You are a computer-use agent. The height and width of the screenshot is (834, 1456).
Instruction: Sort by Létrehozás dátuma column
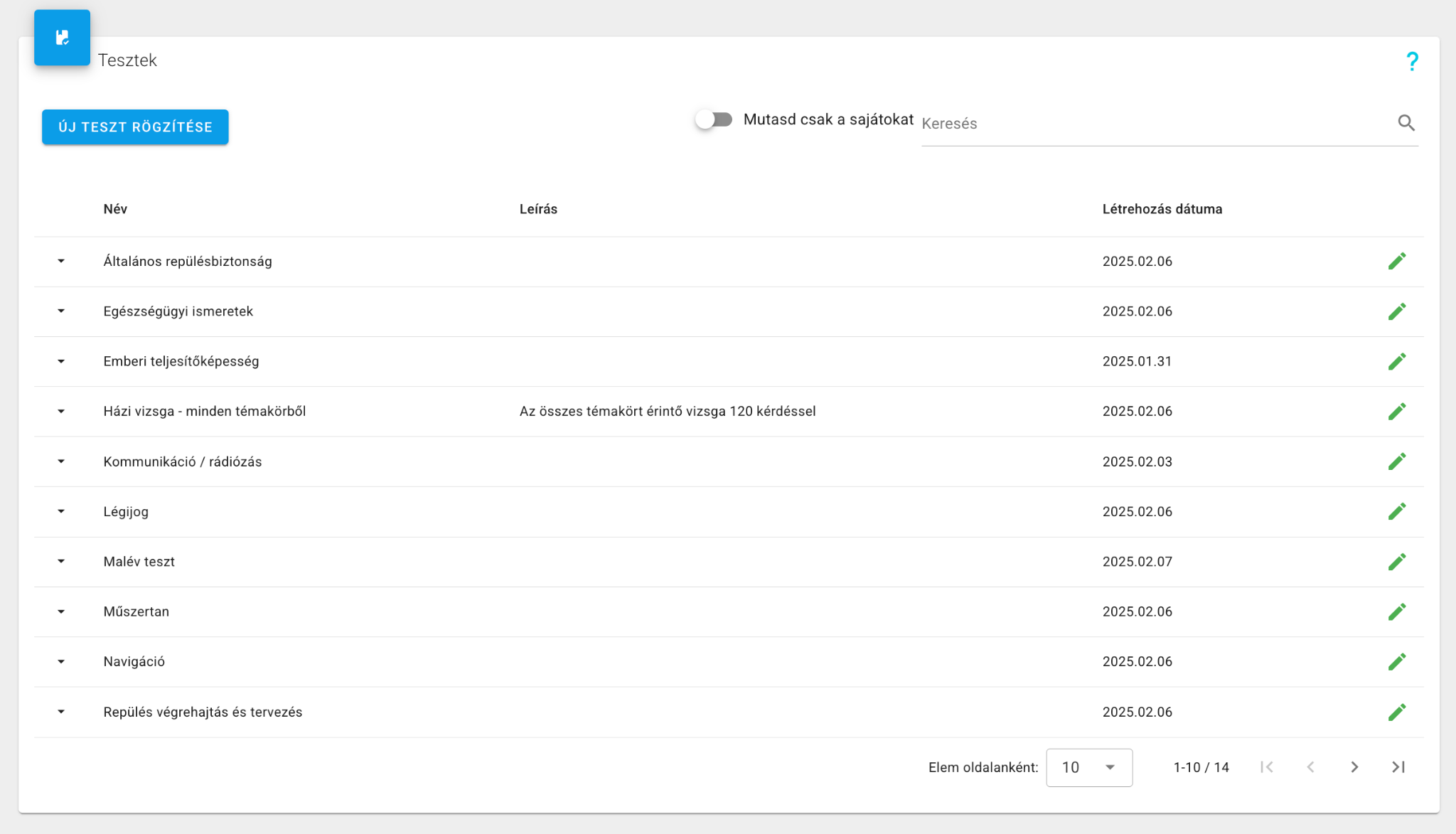tap(1162, 209)
